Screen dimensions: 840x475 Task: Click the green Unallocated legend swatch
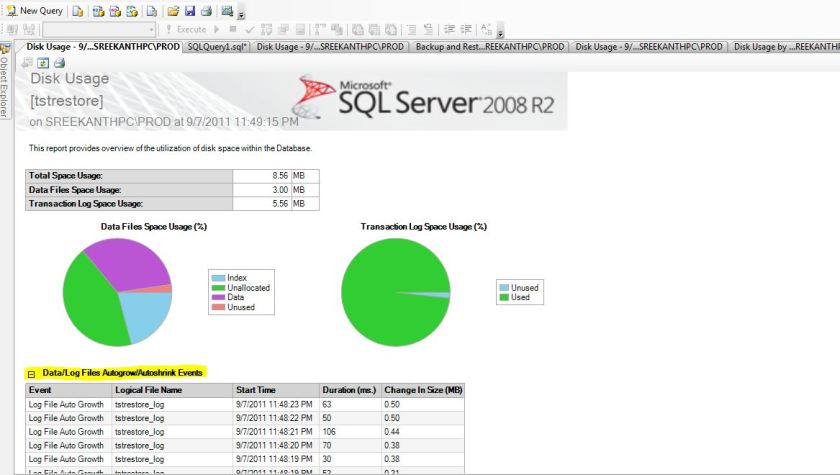click(219, 288)
